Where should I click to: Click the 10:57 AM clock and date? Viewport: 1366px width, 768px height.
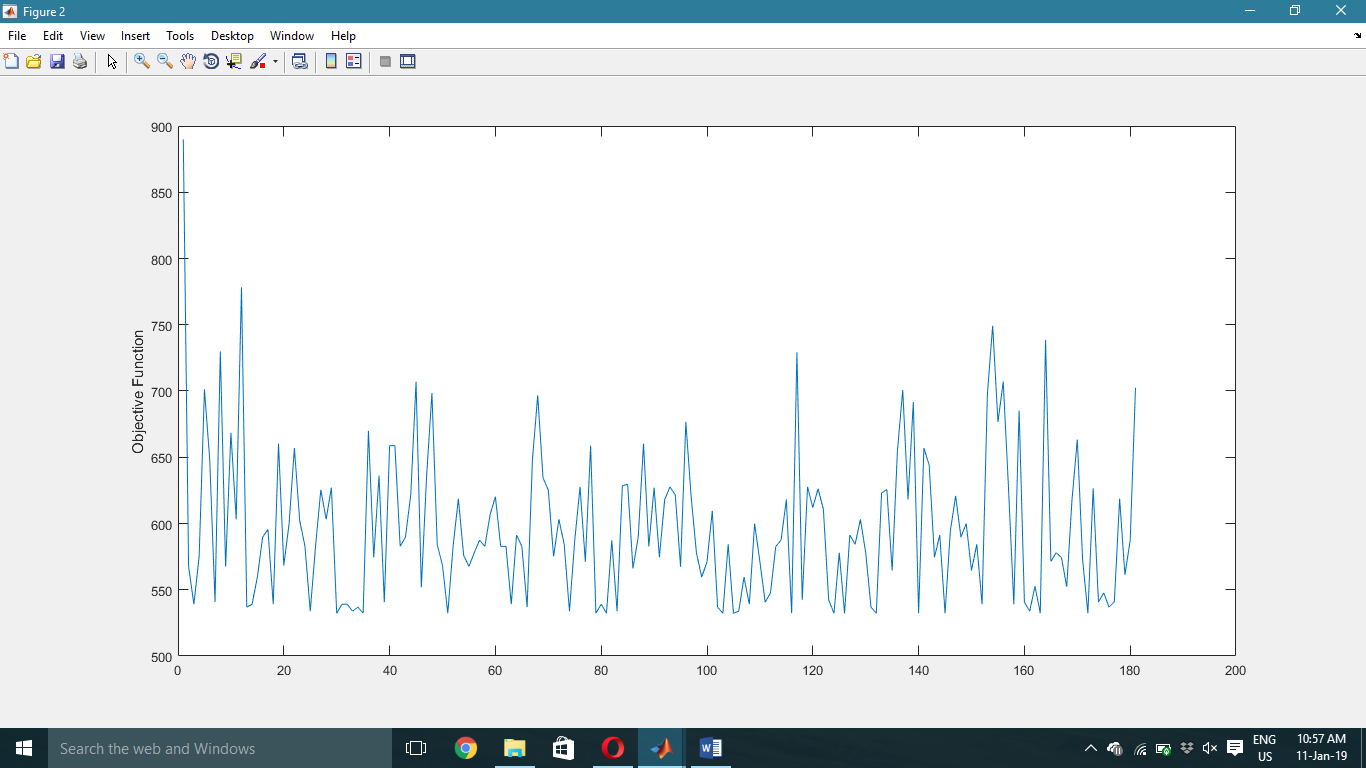[1321, 748]
